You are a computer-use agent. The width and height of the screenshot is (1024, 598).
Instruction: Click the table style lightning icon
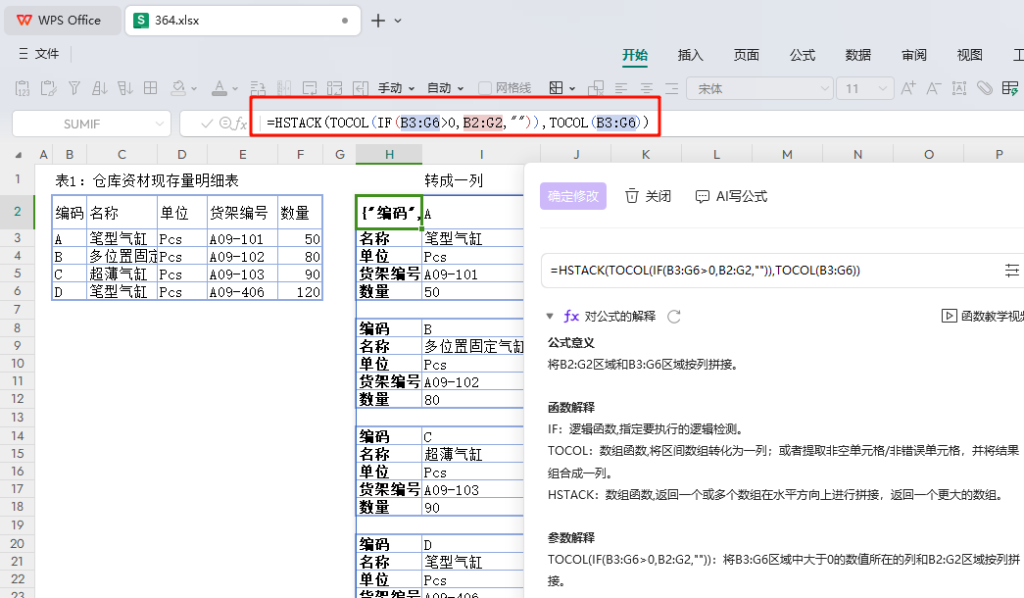[1010, 88]
